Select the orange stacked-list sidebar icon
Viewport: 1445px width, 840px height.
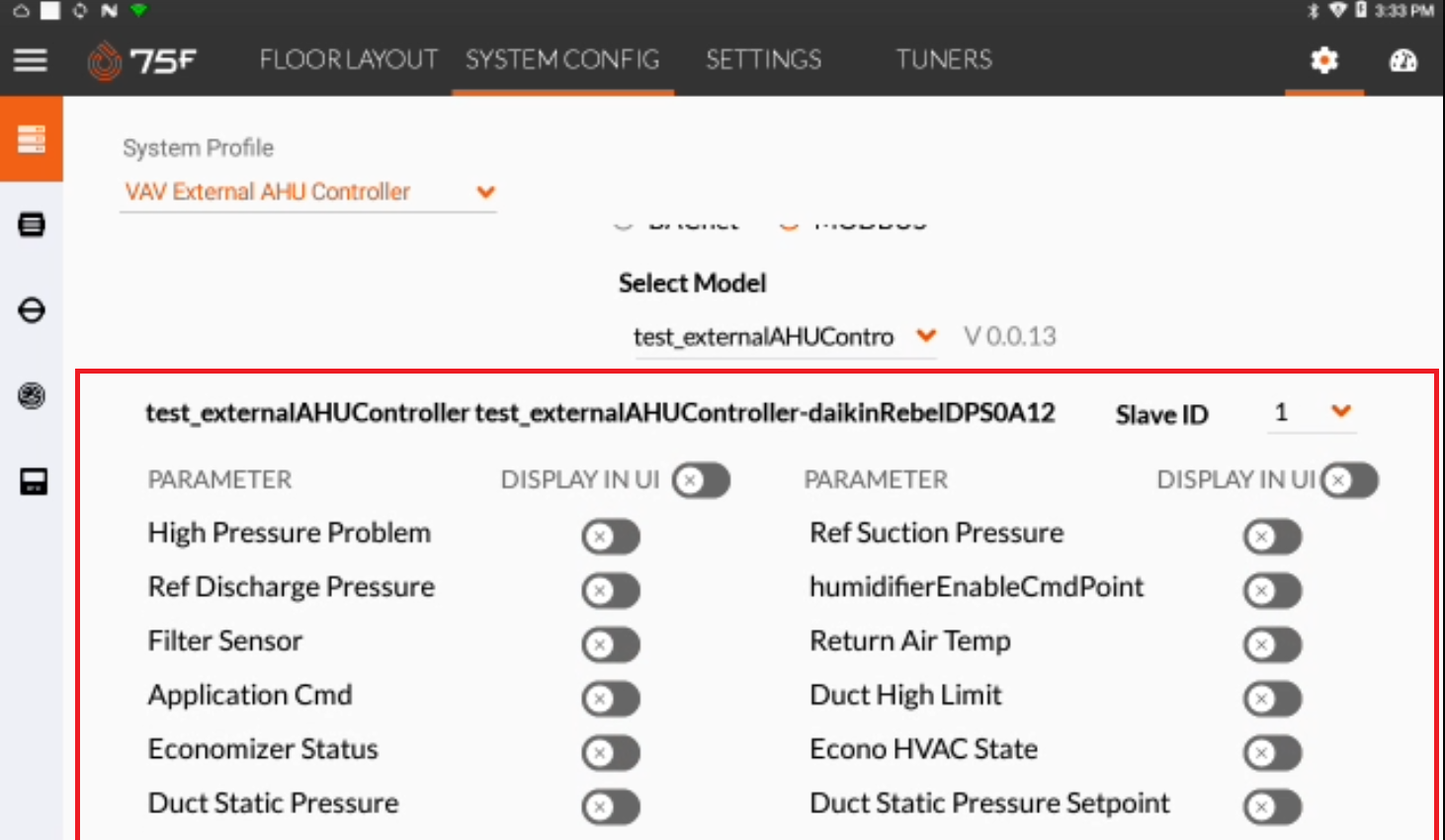(x=32, y=138)
